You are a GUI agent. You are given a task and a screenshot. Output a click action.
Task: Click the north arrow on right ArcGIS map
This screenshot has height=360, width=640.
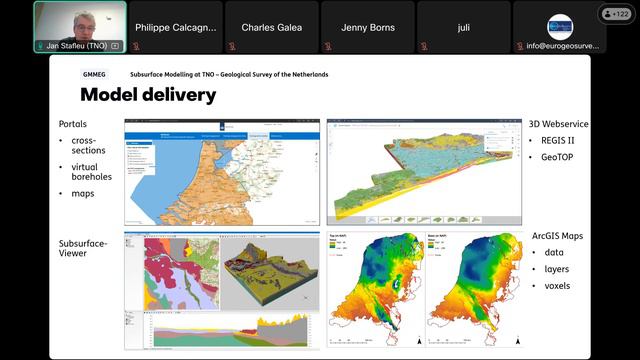pos(518,340)
